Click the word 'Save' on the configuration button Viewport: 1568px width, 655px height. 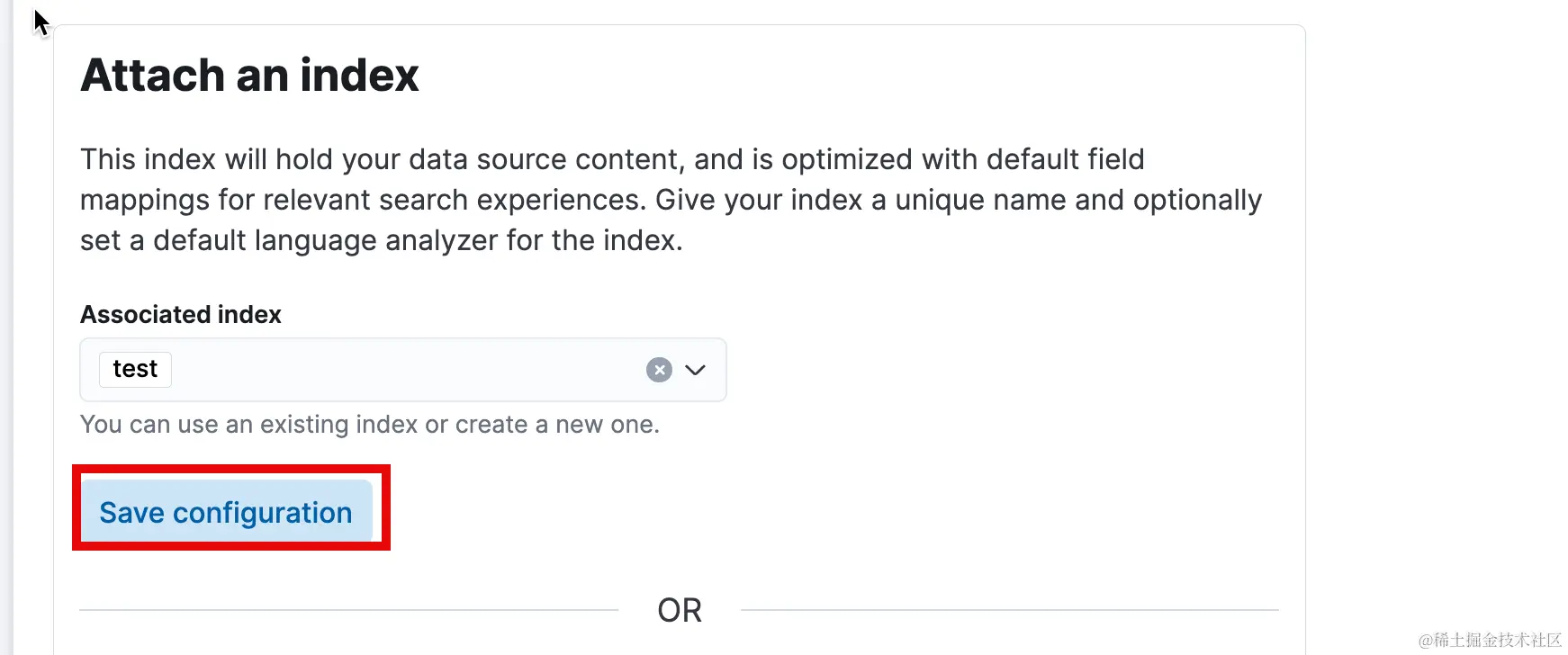[x=131, y=512]
